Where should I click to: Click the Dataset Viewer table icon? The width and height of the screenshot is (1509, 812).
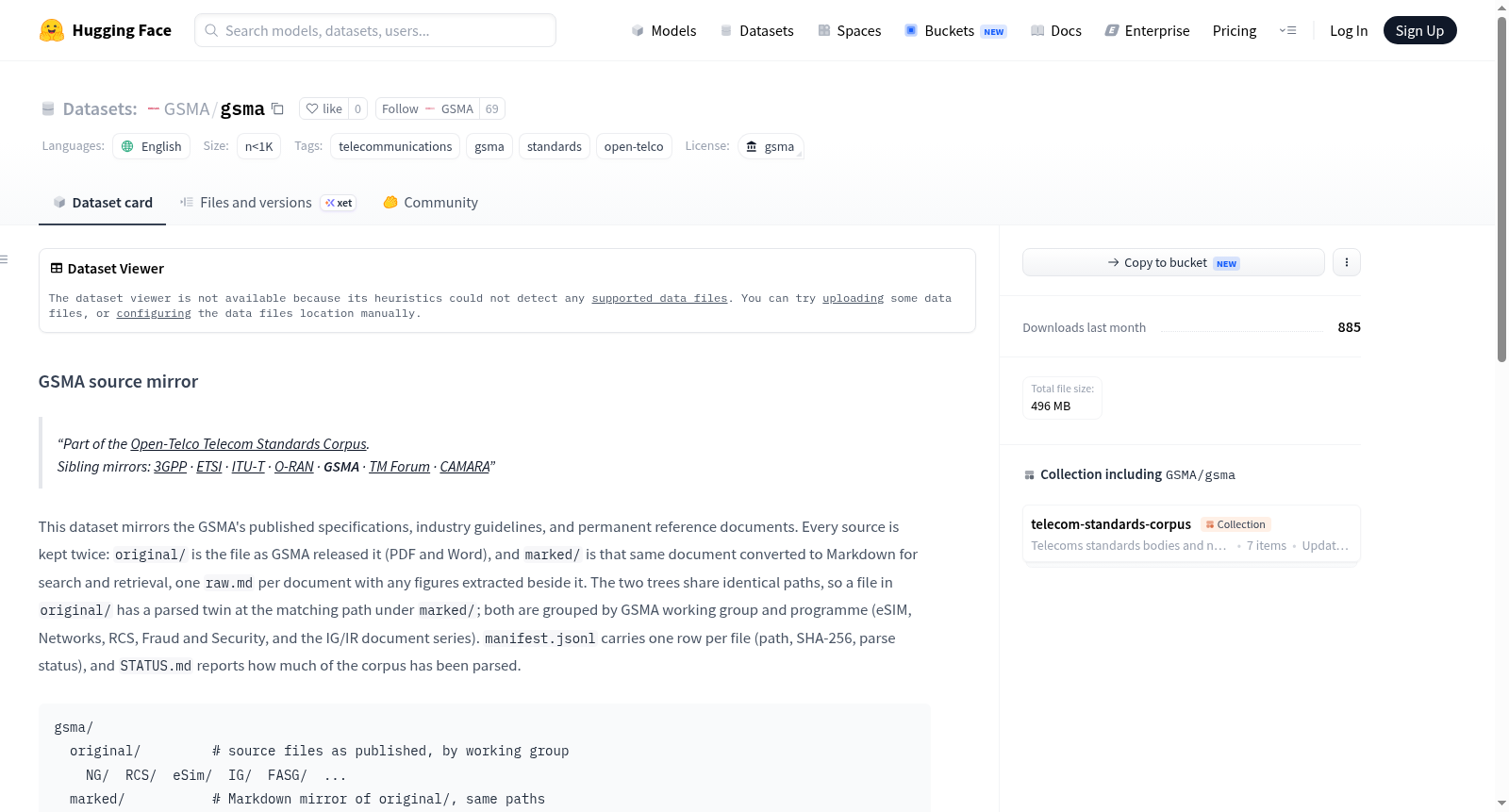pyautogui.click(x=57, y=269)
